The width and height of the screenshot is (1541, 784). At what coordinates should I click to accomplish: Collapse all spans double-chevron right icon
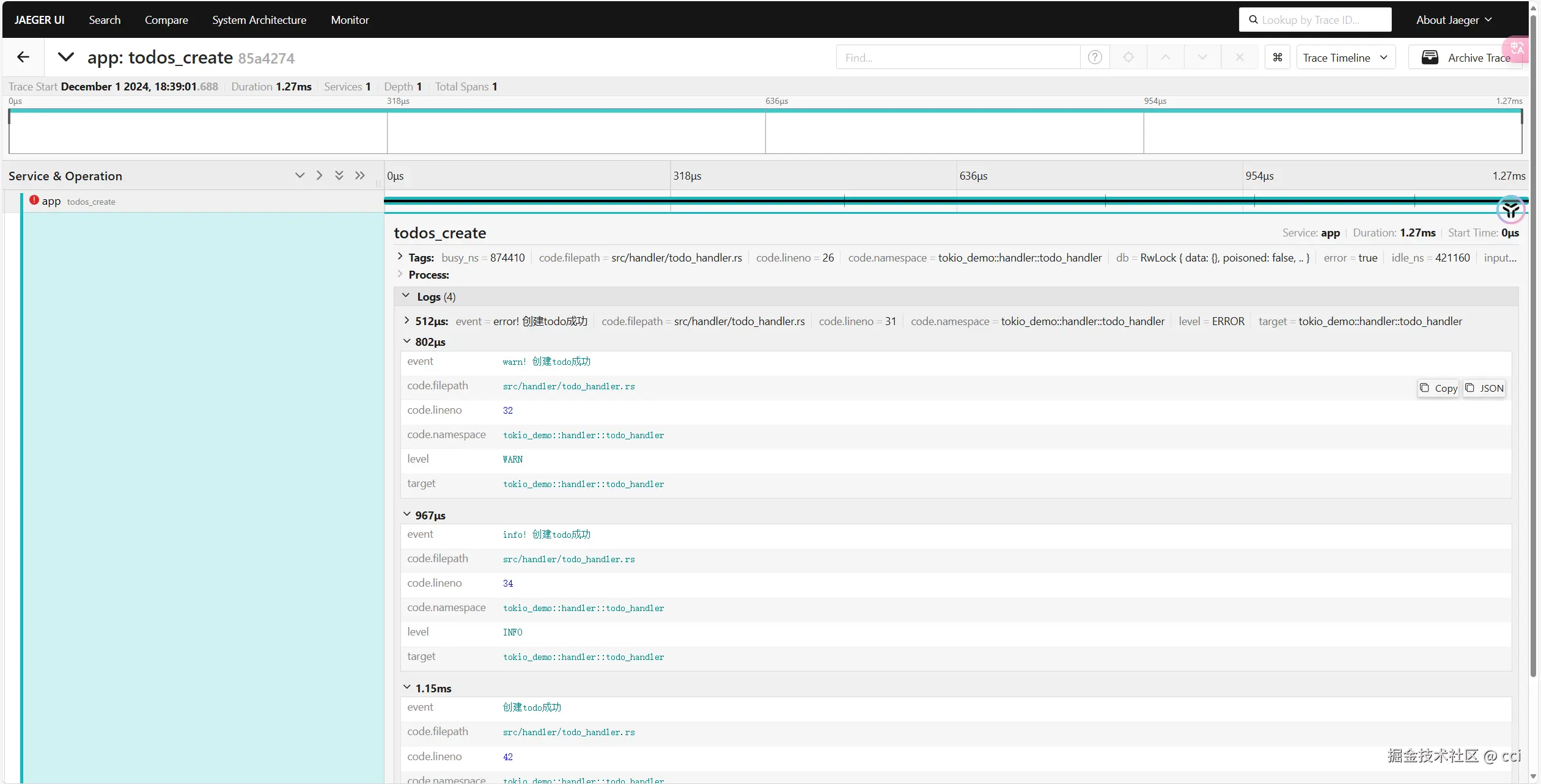[x=360, y=176]
